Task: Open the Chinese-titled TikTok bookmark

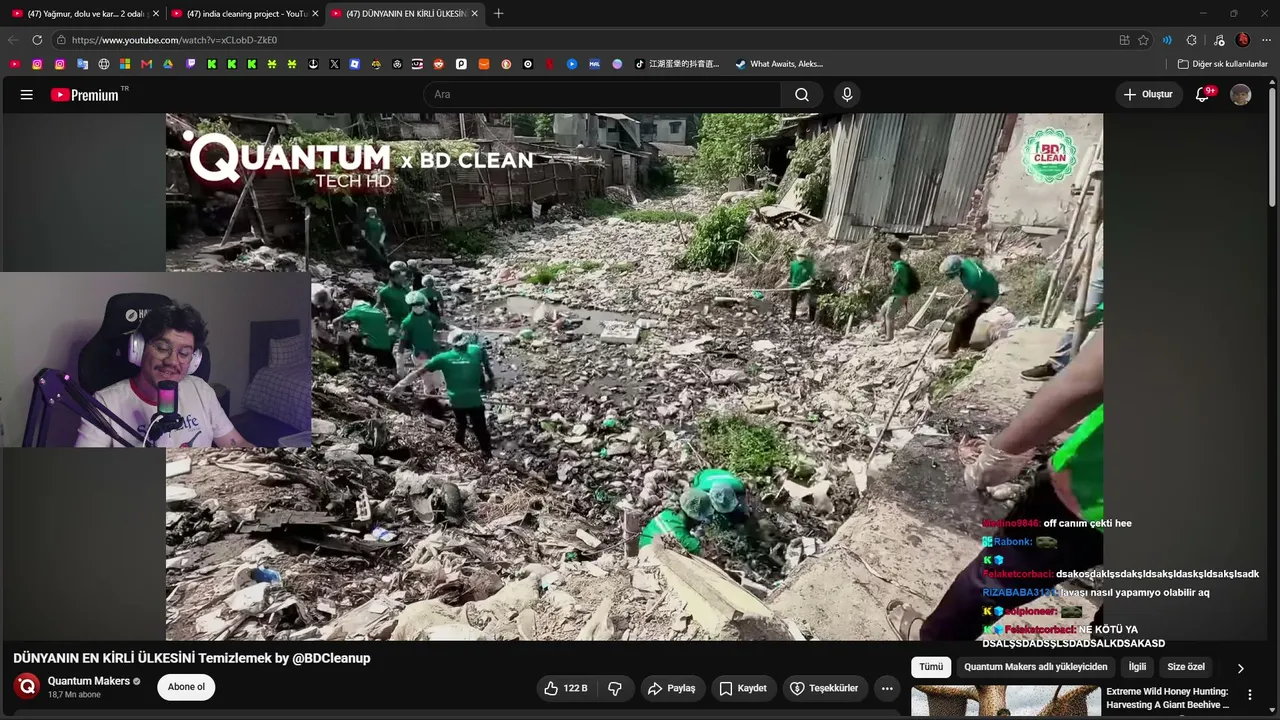Action: click(677, 64)
